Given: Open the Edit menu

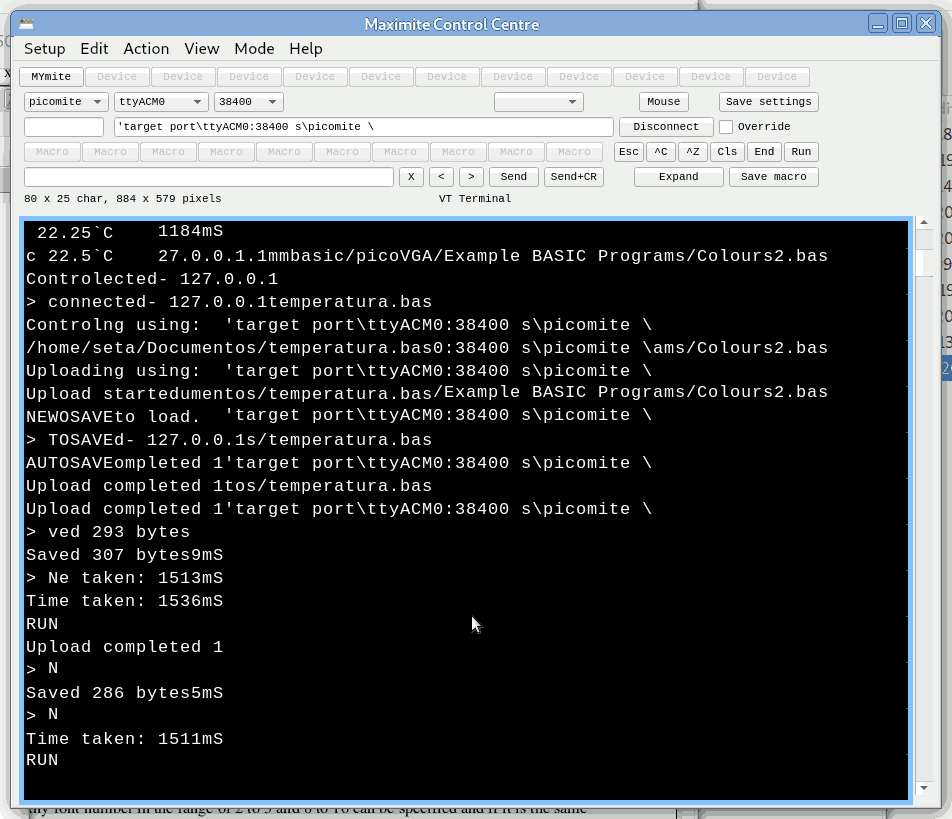Looking at the screenshot, I should pyautogui.click(x=94, y=49).
